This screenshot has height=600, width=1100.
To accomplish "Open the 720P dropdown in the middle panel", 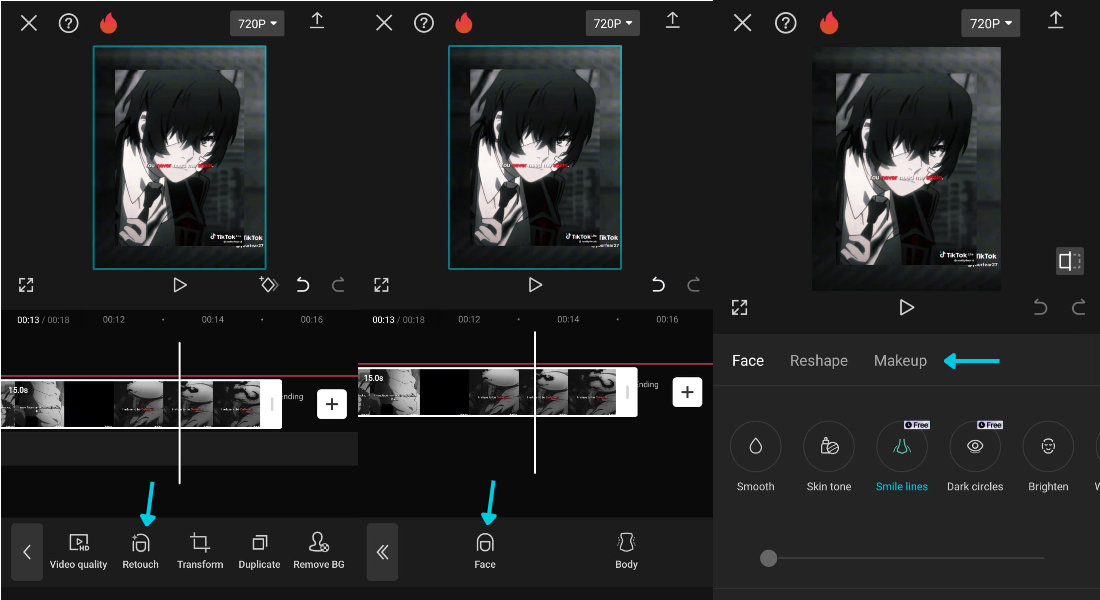I will [612, 23].
